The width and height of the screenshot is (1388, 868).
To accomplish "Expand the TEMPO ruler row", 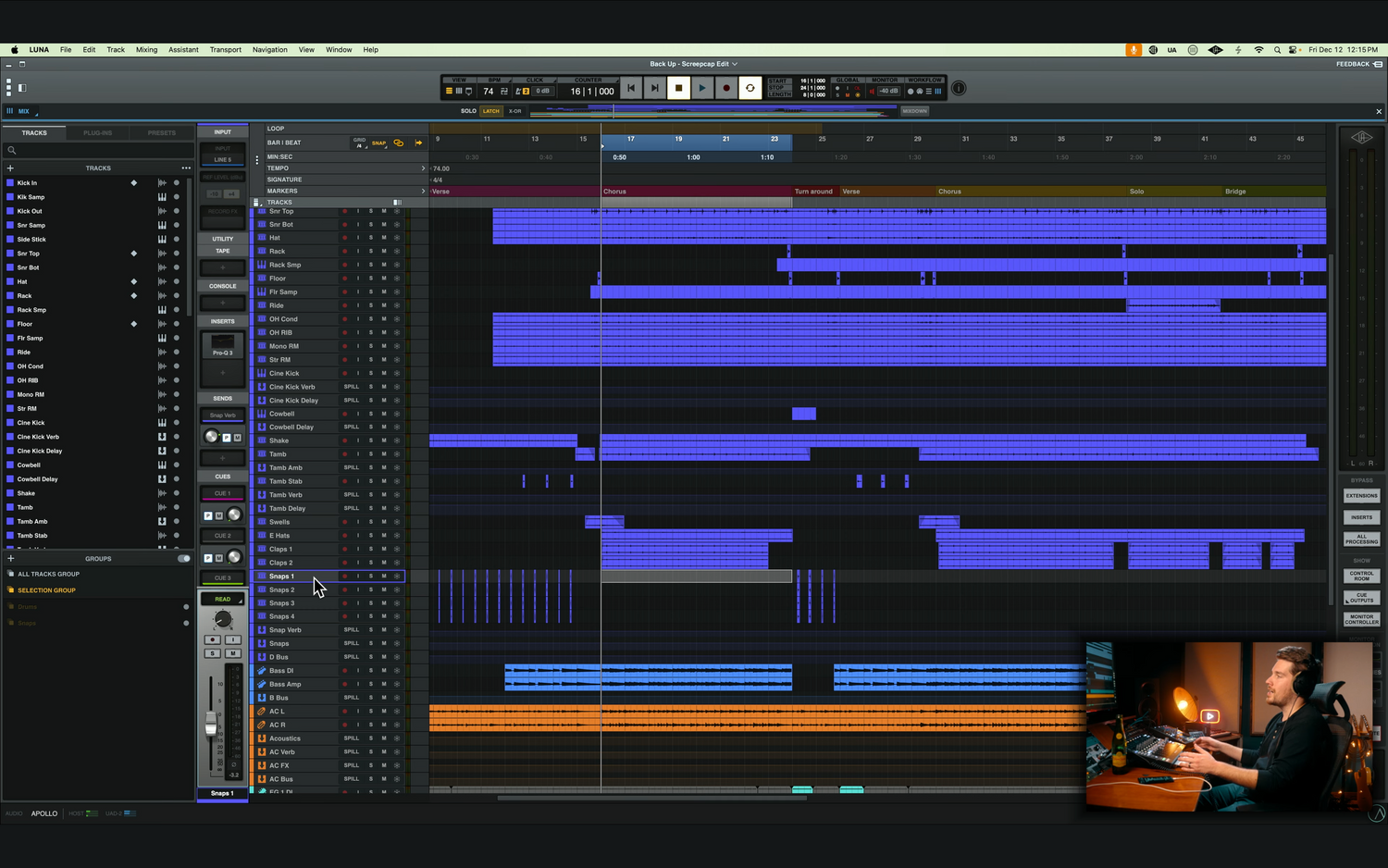I will (423, 168).
